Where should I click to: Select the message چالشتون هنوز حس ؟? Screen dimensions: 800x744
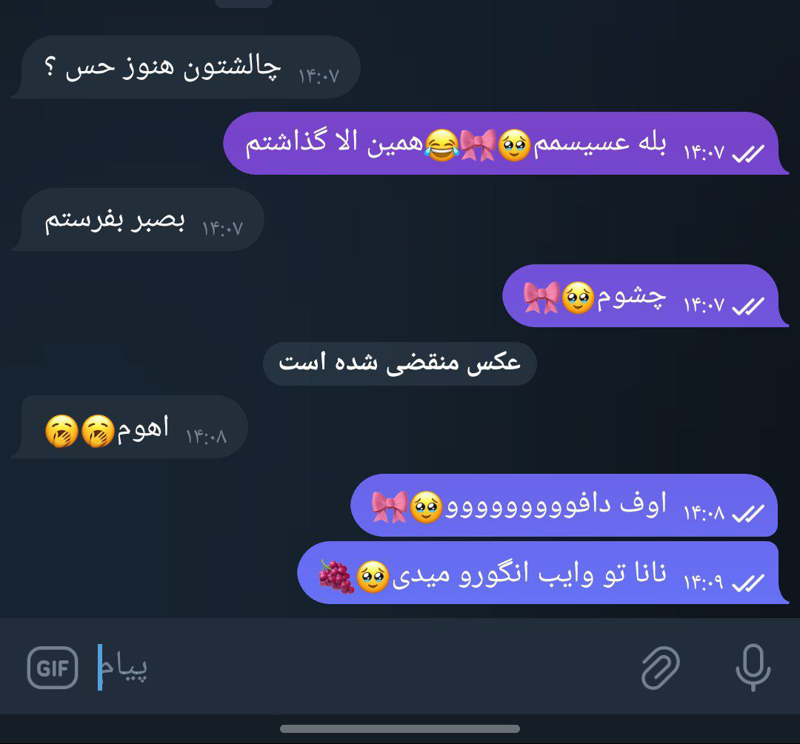point(186,67)
